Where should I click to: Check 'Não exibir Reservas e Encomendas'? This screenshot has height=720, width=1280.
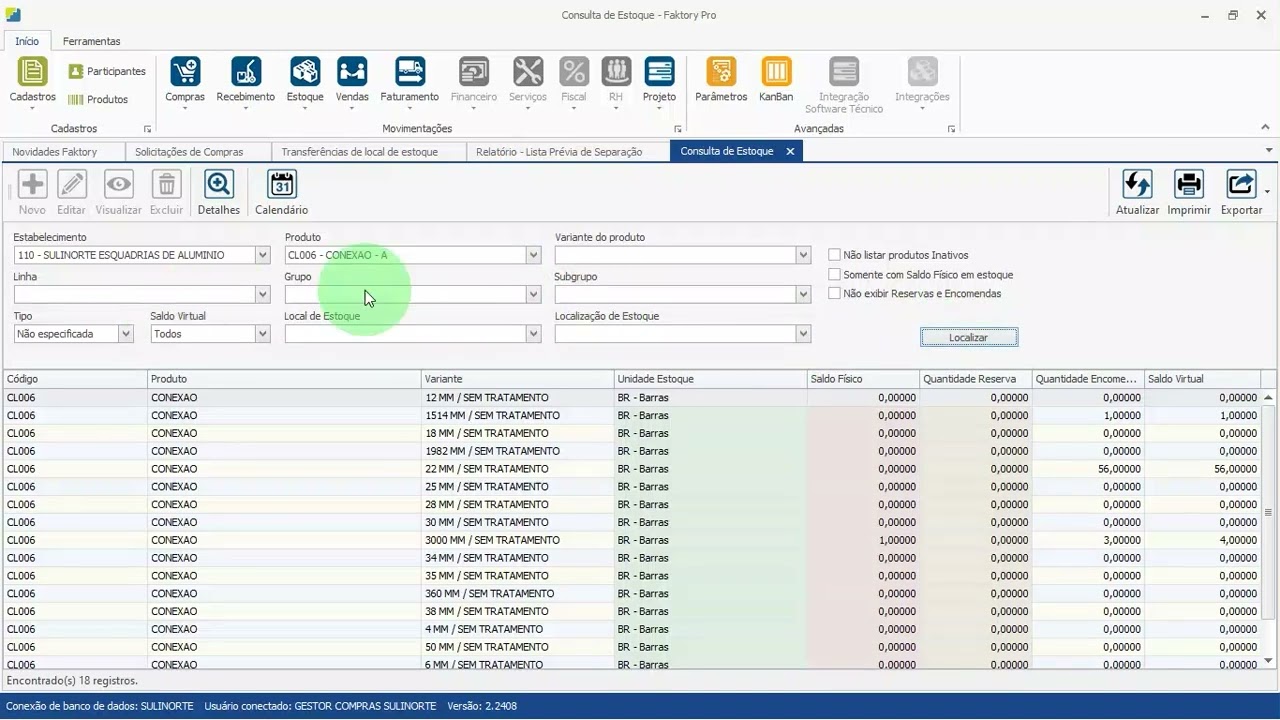click(834, 293)
